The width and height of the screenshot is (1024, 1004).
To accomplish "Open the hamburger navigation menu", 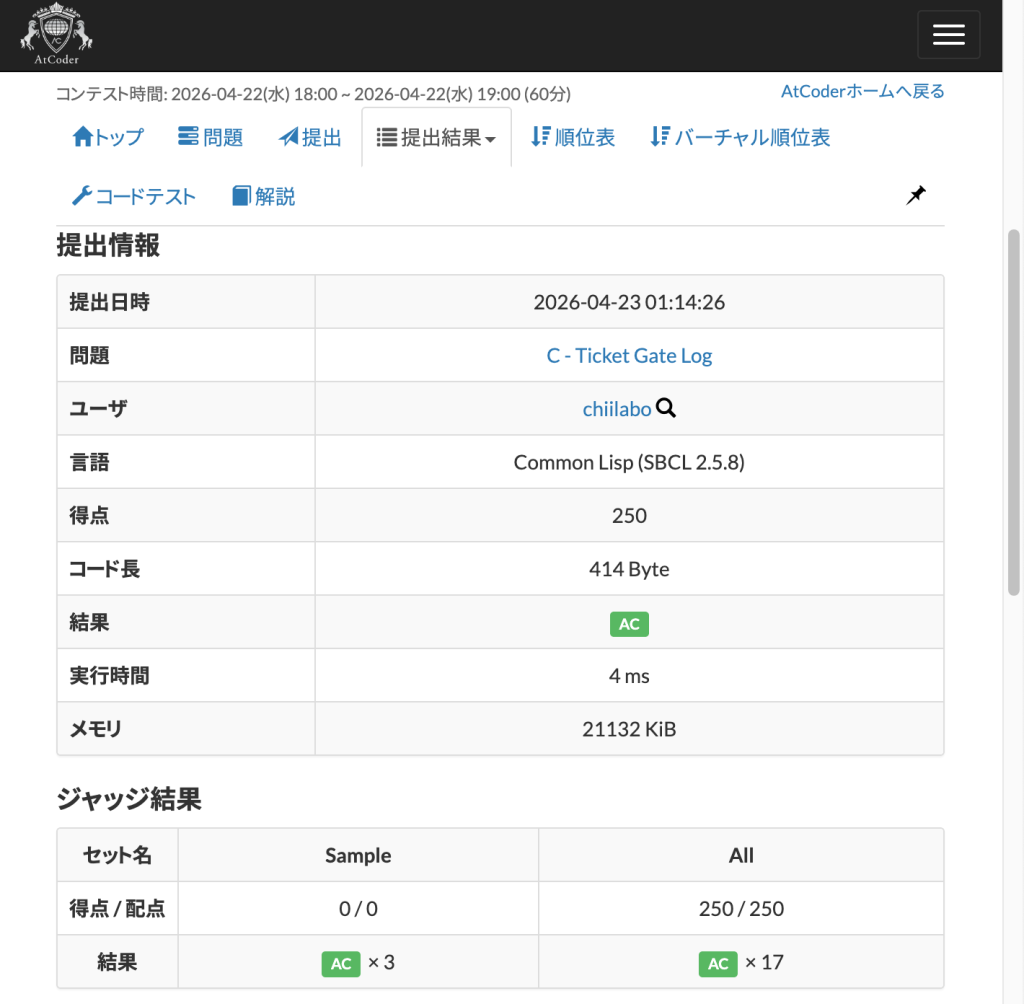I will point(948,34).
